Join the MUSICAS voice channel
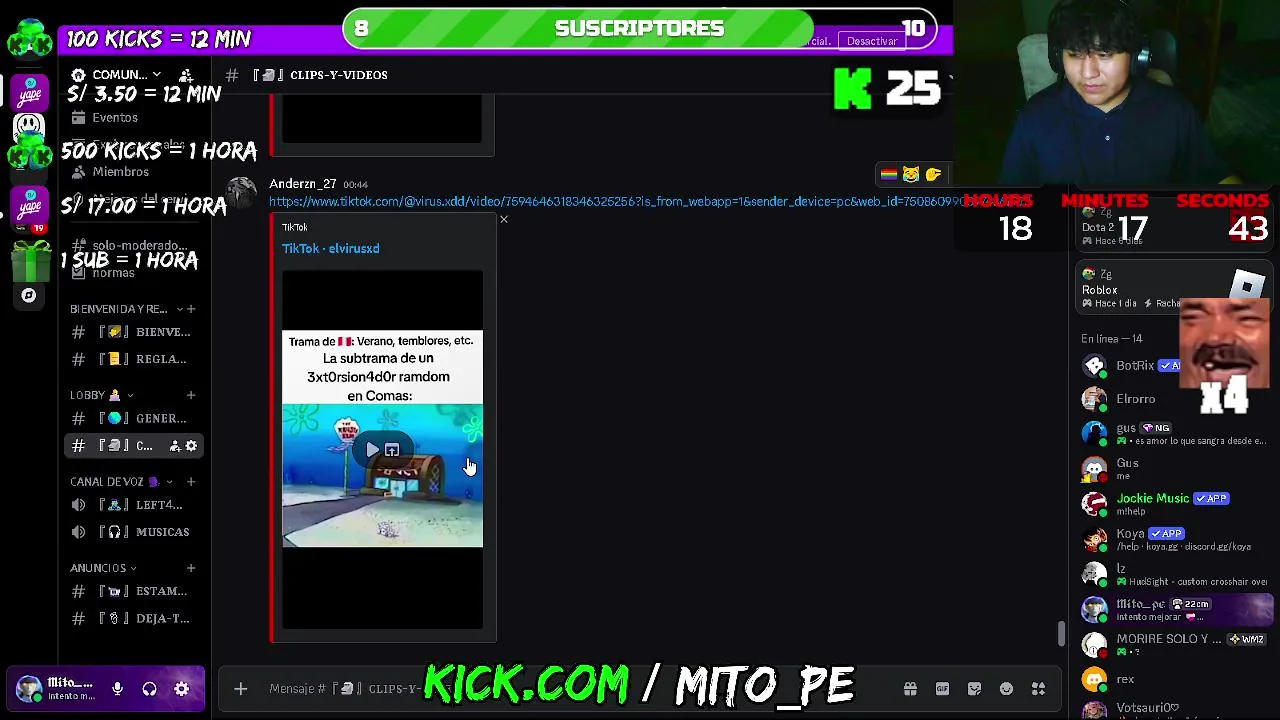The width and height of the screenshot is (1280, 720). (x=135, y=532)
